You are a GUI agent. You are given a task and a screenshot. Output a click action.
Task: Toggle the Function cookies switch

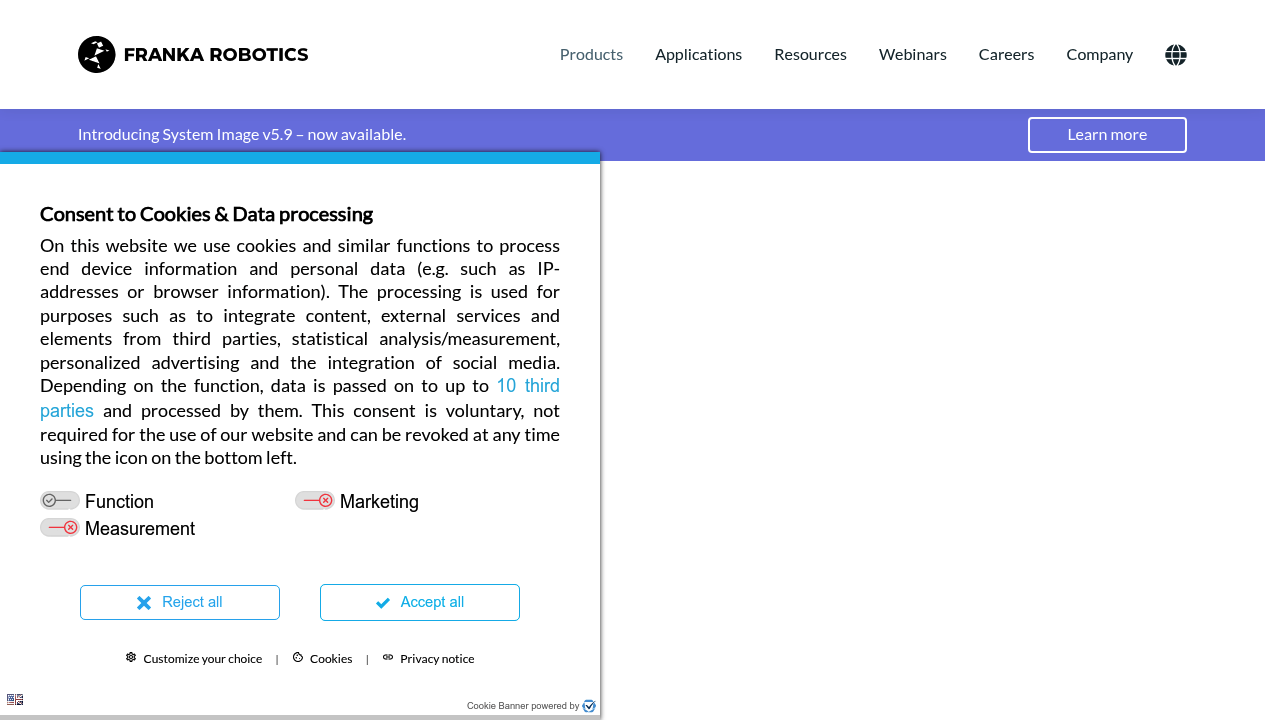(60, 501)
